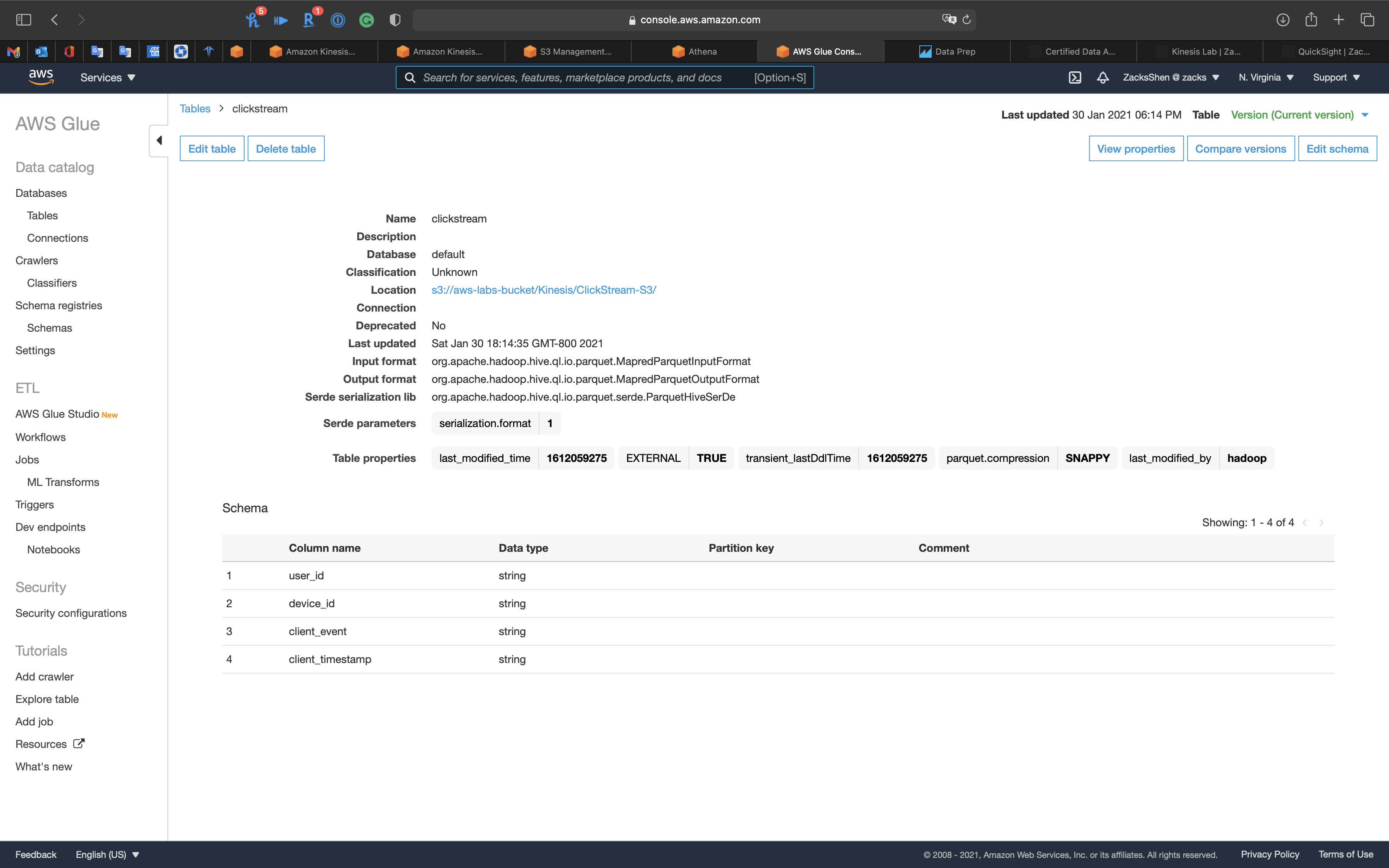Expand the Services dropdown
The image size is (1389, 868).
tap(108, 77)
